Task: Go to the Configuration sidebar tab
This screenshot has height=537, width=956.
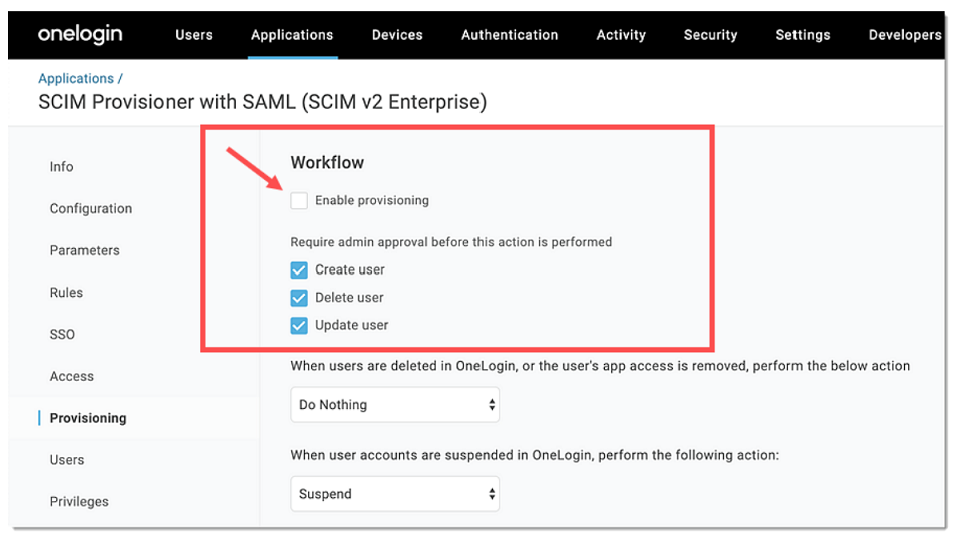Action: pyautogui.click(x=91, y=208)
